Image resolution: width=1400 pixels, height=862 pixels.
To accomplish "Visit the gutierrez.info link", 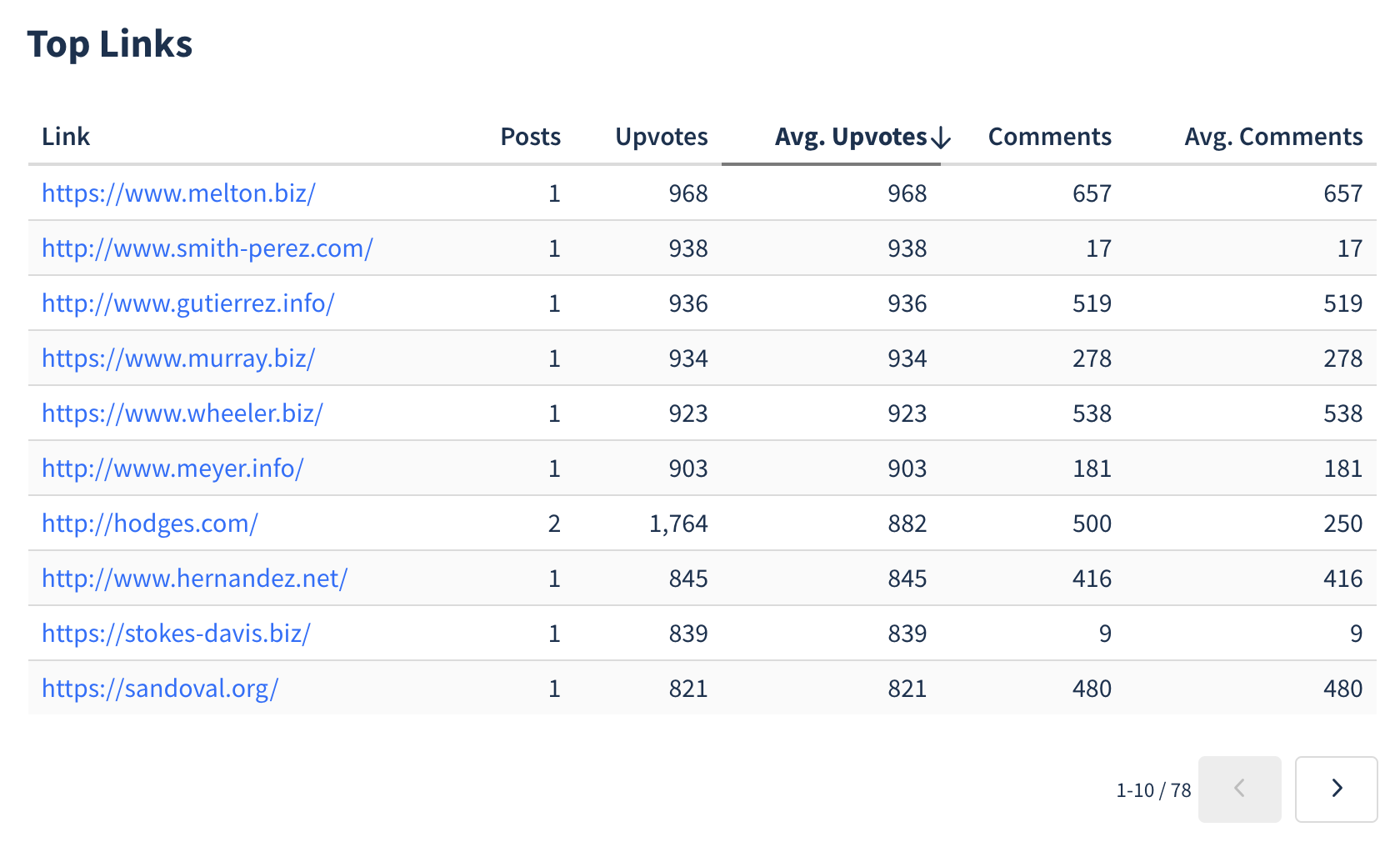I will coord(188,303).
